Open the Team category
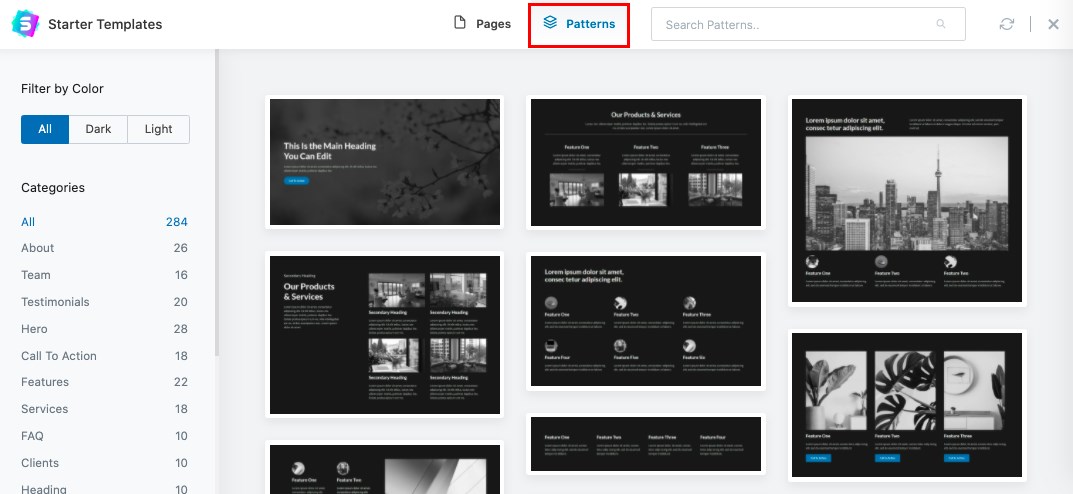This screenshot has width=1073, height=494. pyautogui.click(x=104, y=275)
